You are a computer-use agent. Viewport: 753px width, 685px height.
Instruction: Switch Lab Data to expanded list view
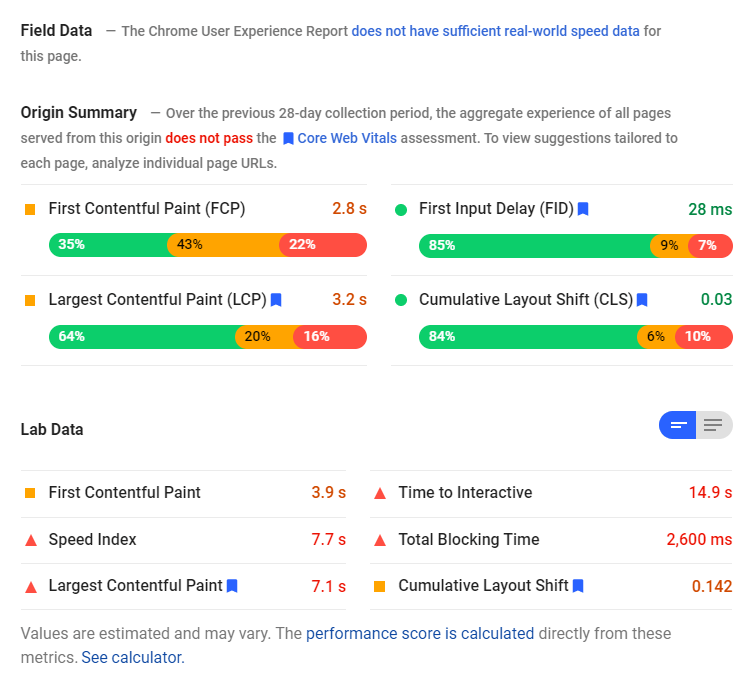pyautogui.click(x=713, y=425)
